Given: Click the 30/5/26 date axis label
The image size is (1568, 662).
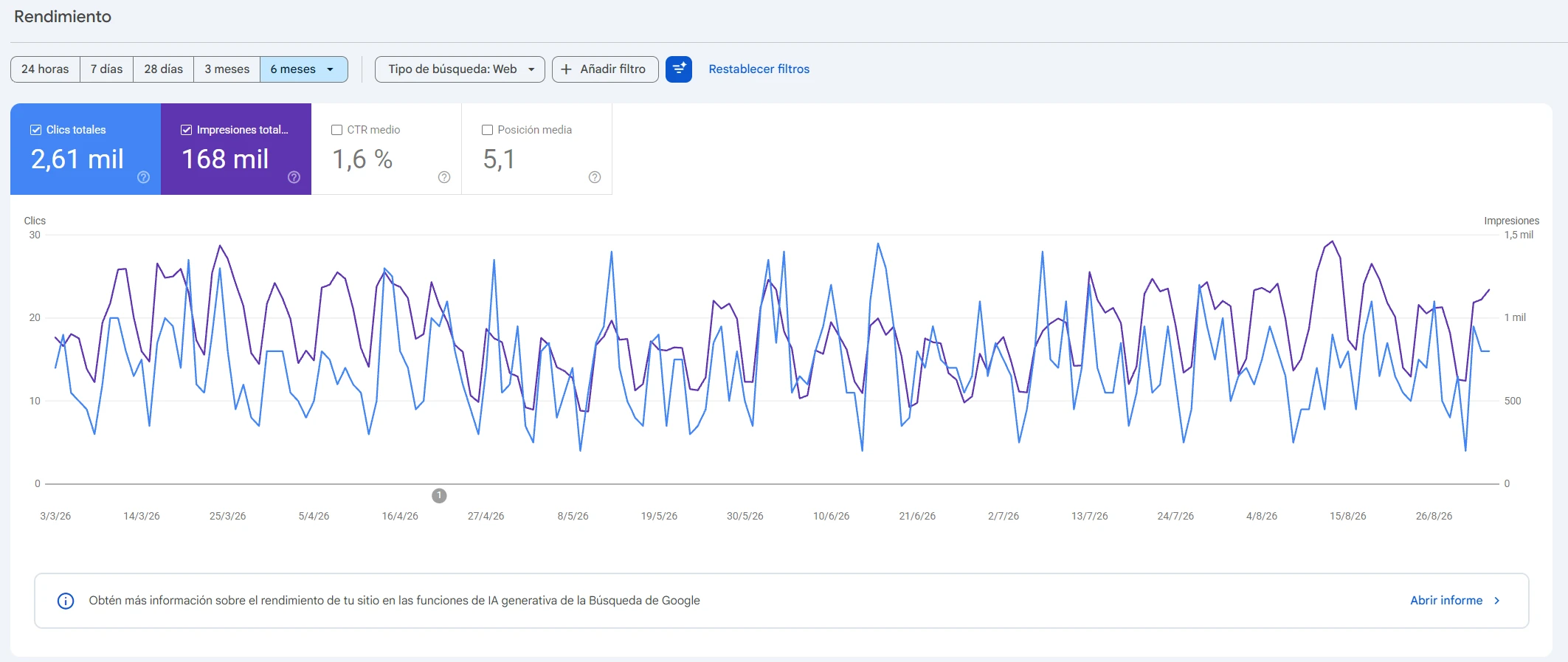Looking at the screenshot, I should coord(745,517).
